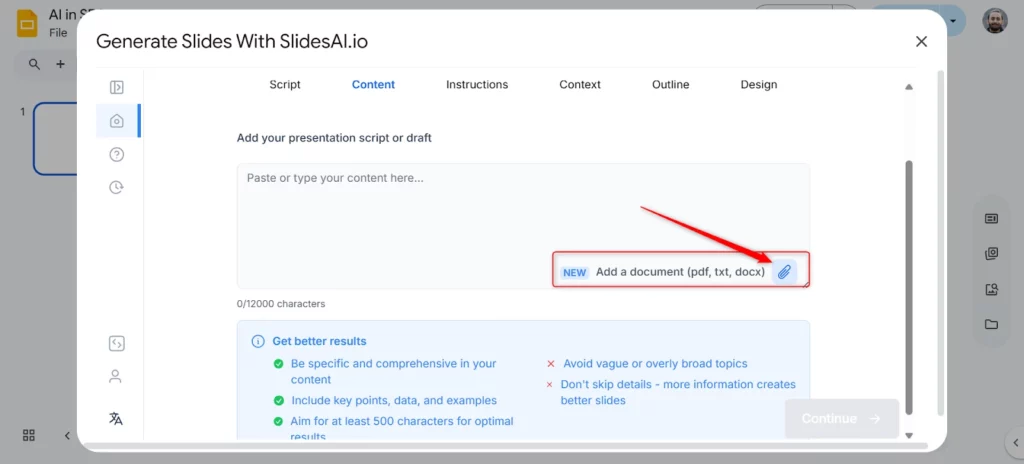This screenshot has width=1024, height=464.
Task: Open the home icon in sidebar
Action: click(117, 121)
